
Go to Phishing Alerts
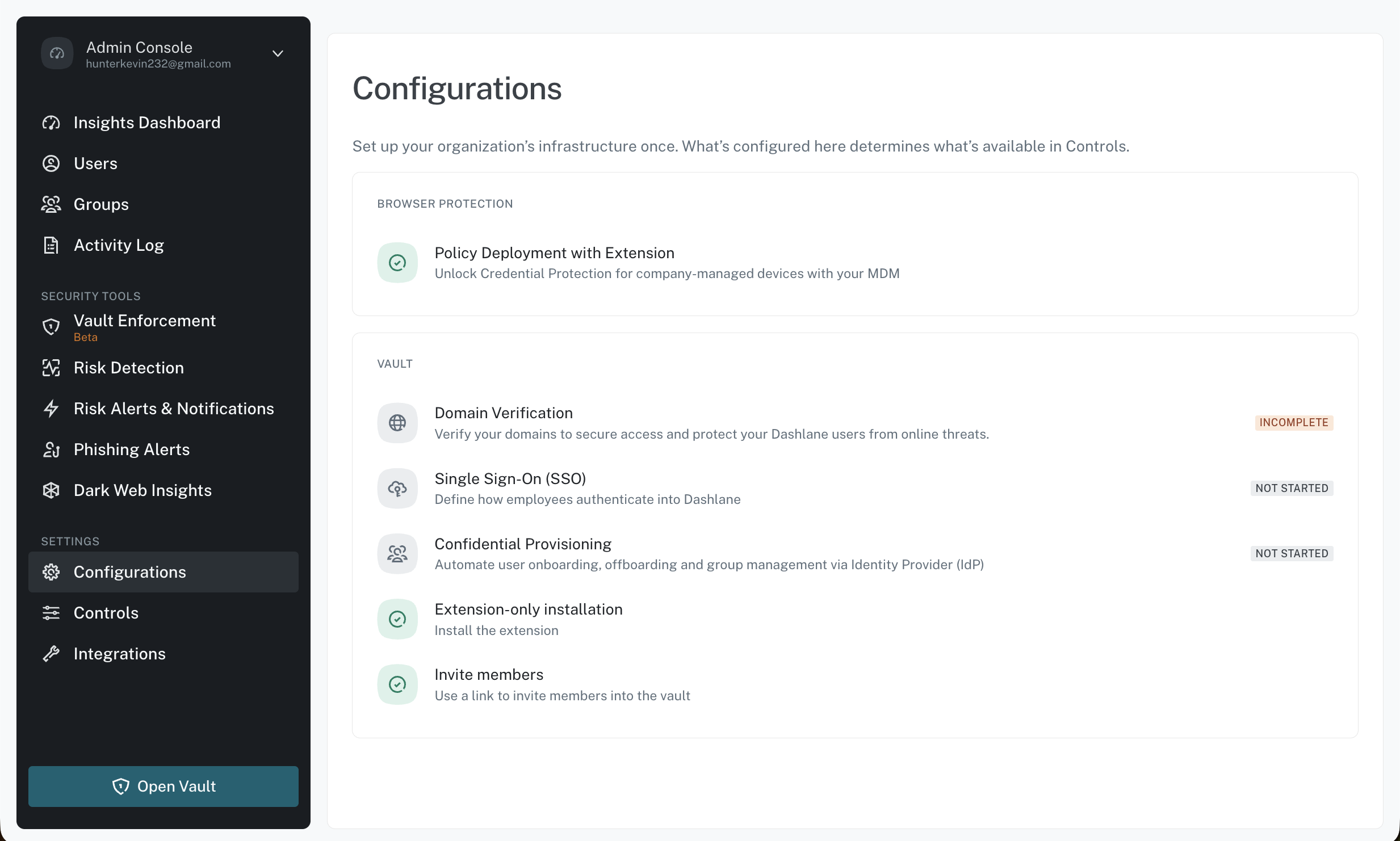click(164, 449)
